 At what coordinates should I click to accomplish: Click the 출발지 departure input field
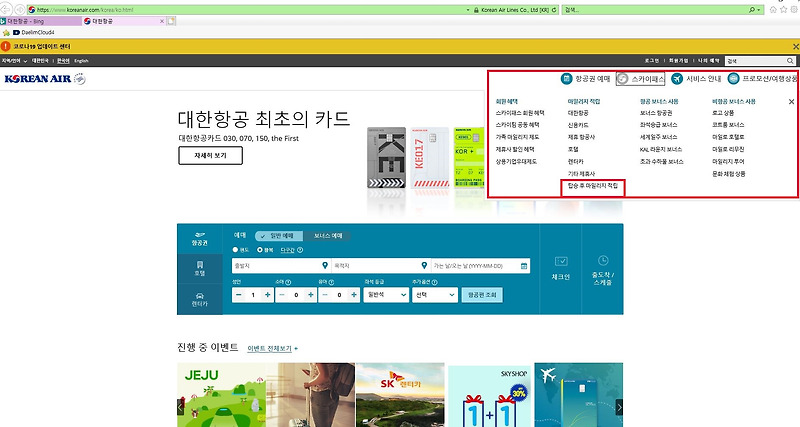281,266
